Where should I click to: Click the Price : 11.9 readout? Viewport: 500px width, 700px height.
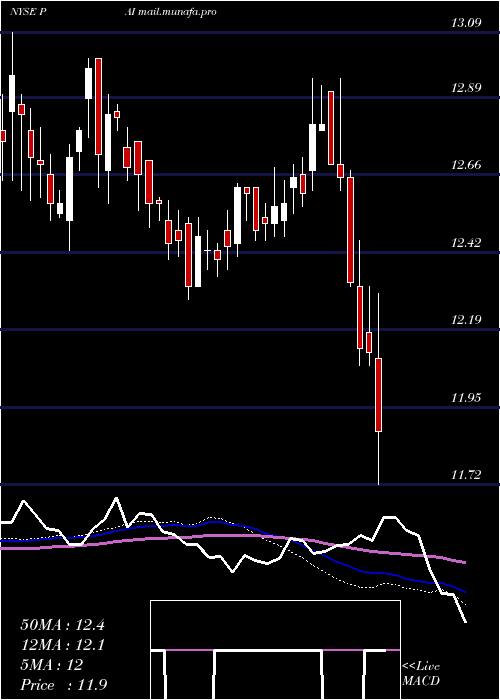(x=63, y=685)
